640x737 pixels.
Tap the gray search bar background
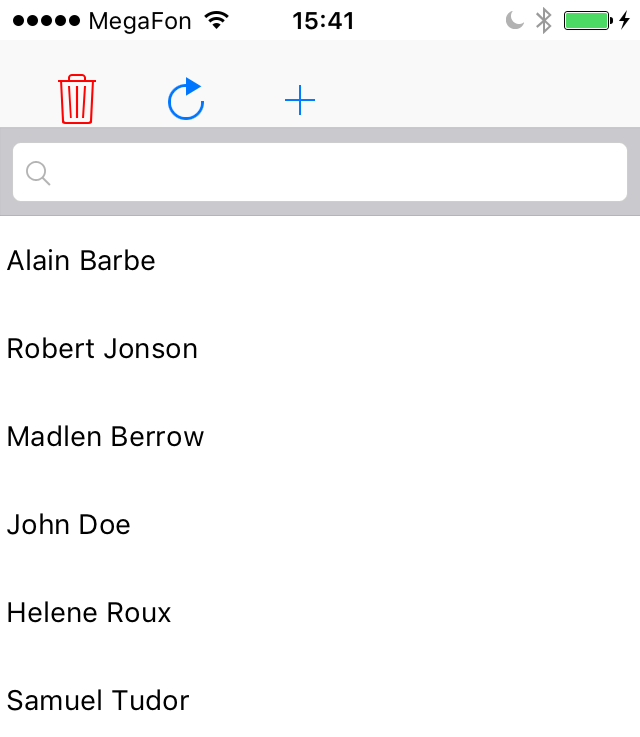320,135
